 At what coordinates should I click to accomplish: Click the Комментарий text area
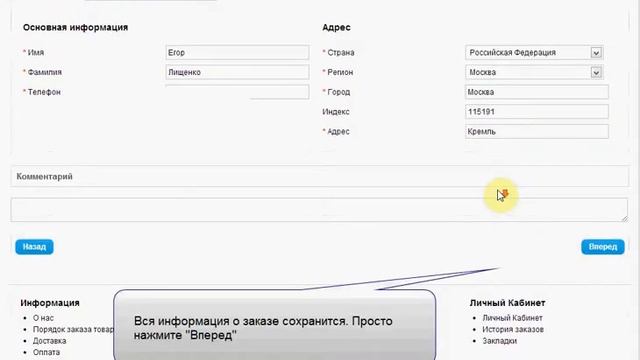[319, 210]
